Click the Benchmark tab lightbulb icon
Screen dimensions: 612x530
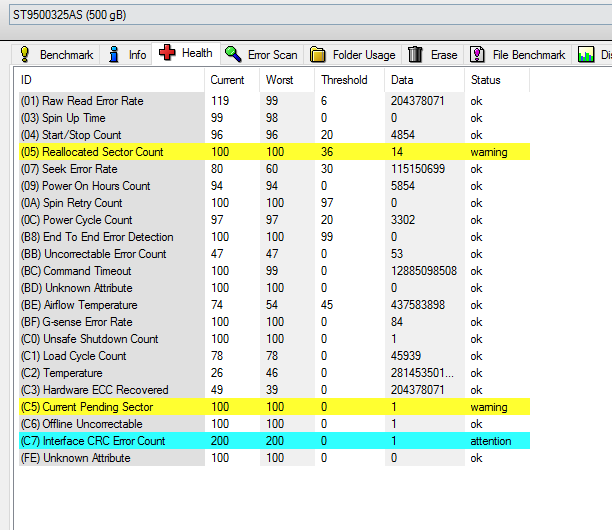pyautogui.click(x=24, y=55)
